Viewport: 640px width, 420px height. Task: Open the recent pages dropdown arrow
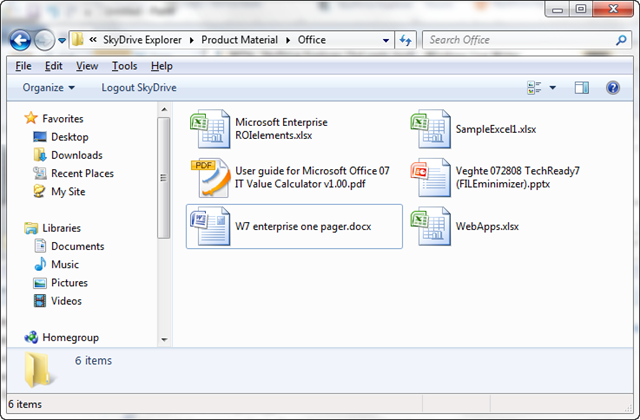pos(63,40)
